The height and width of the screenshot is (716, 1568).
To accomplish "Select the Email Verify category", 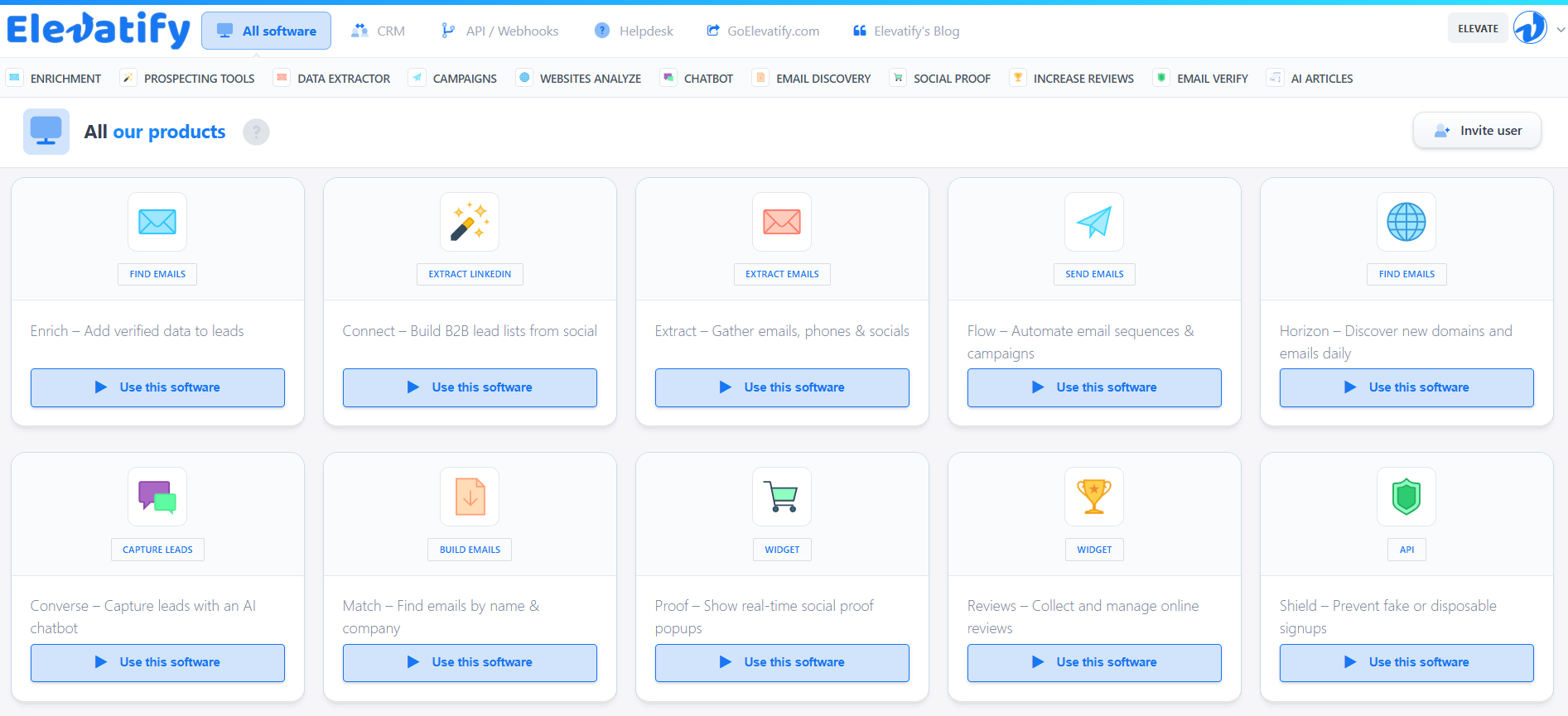I will pos(1201,79).
